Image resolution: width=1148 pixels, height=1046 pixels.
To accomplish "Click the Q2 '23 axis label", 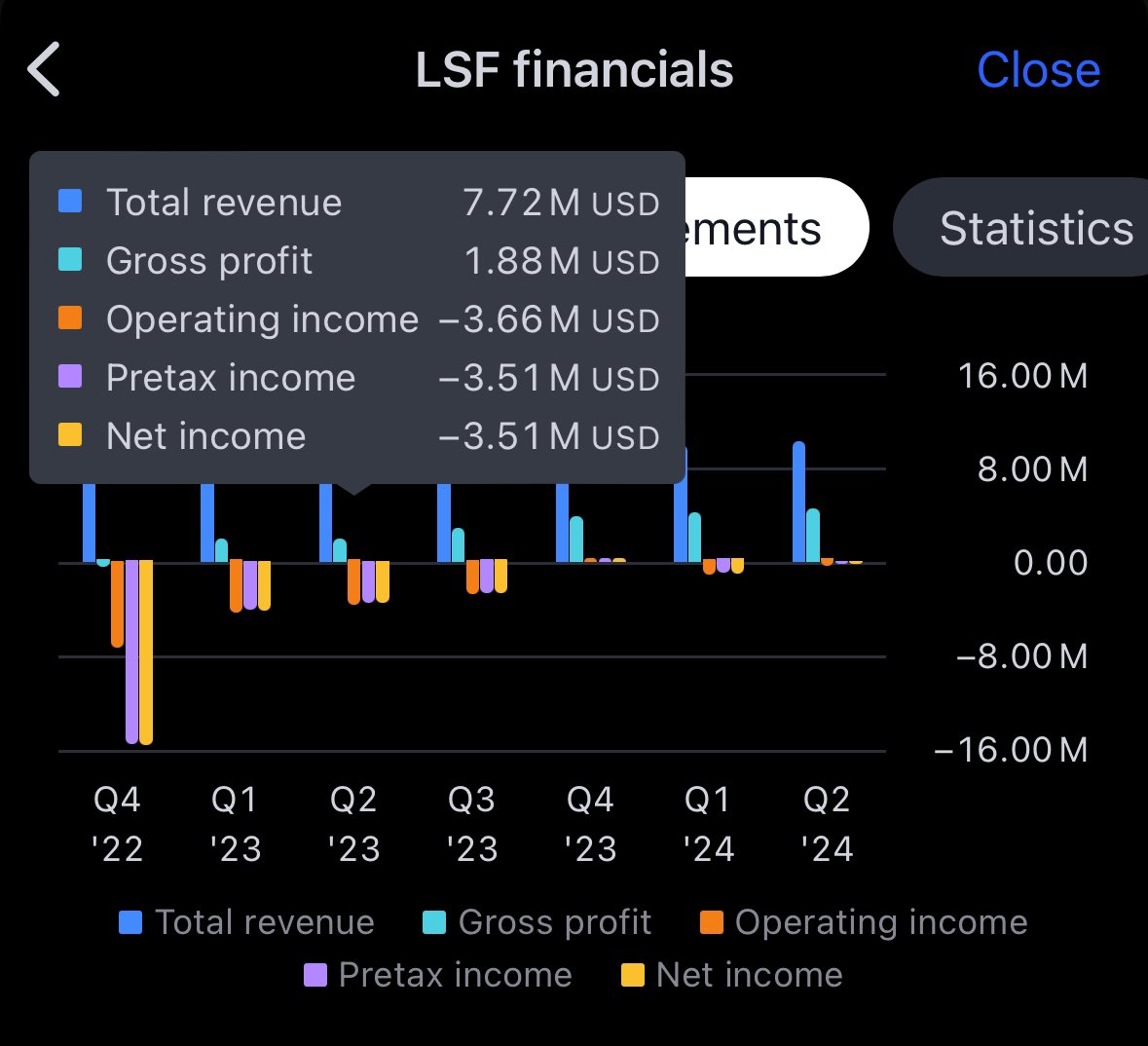I will tap(353, 824).
